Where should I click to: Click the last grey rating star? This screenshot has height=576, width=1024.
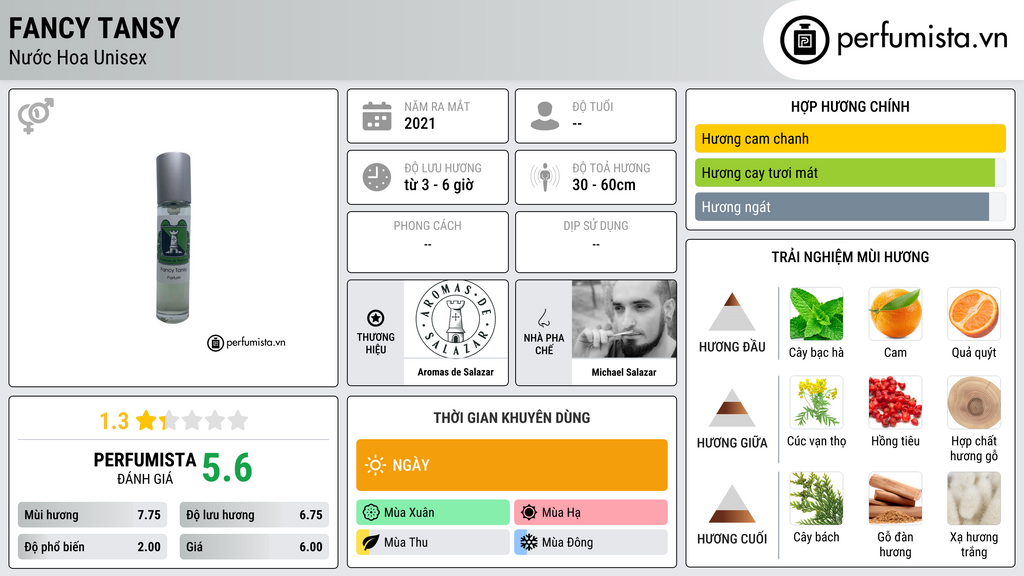coord(238,420)
